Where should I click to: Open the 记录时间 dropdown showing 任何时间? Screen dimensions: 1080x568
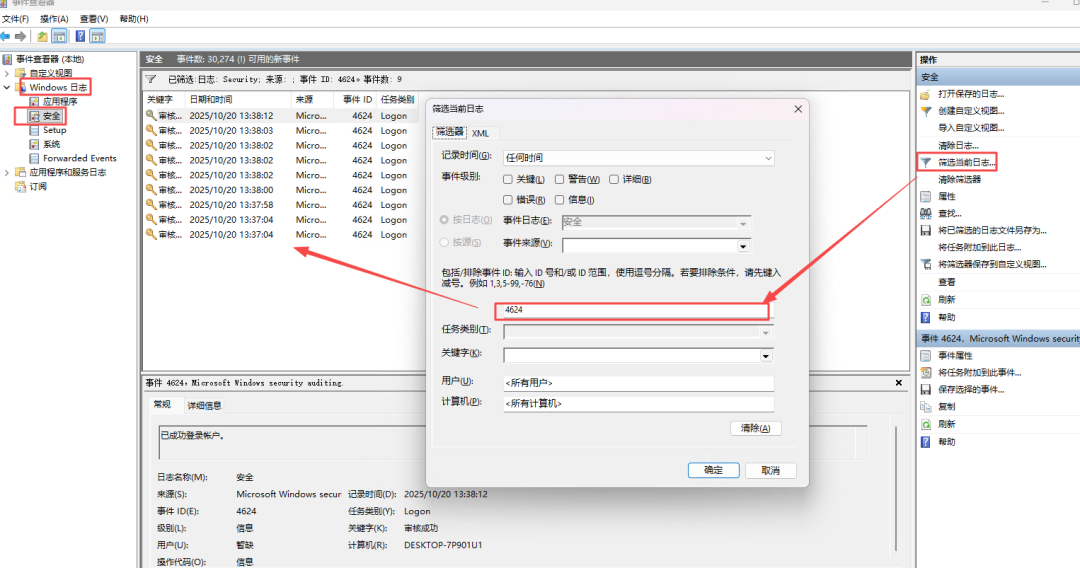(x=638, y=158)
